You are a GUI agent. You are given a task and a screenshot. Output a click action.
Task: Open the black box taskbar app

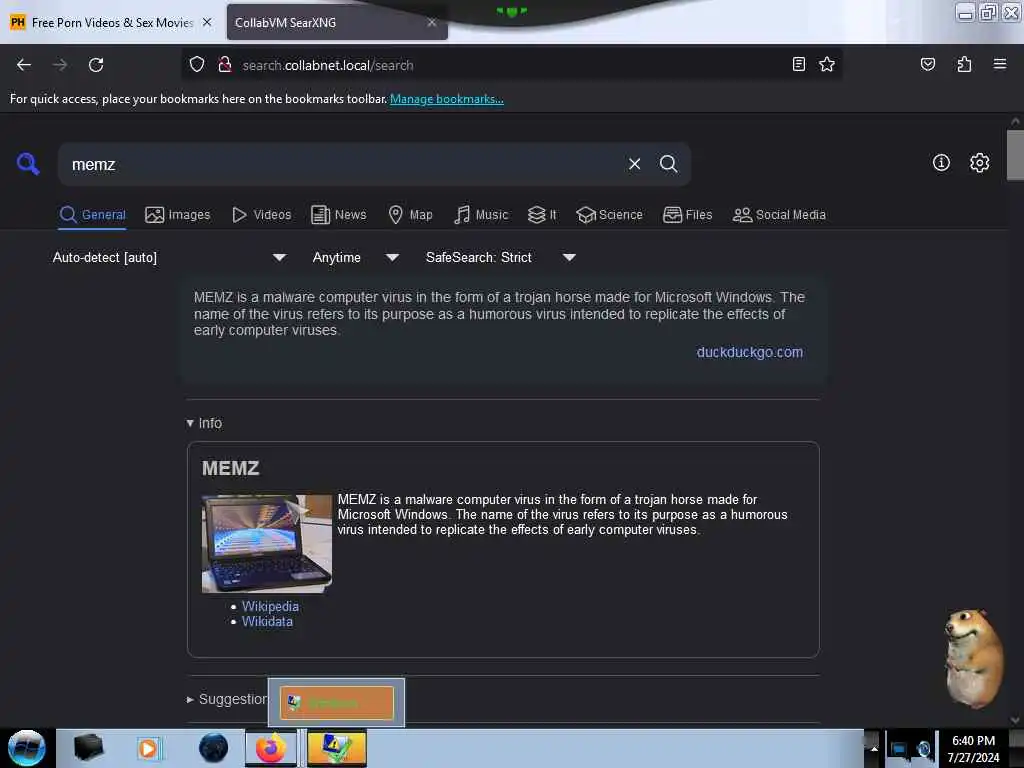pyautogui.click(x=89, y=748)
